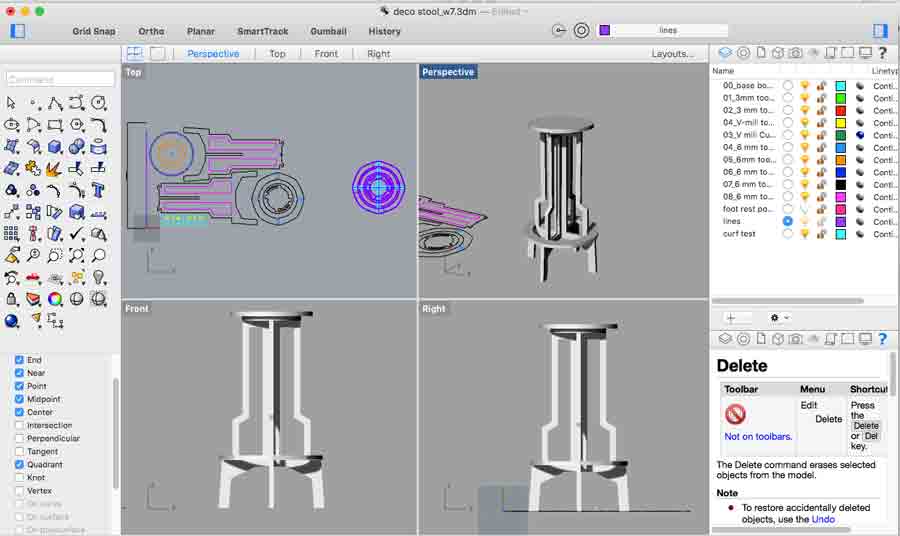Screen dimensions: 900x536
Task: Open the layer gear options dropdown
Action: 779,317
